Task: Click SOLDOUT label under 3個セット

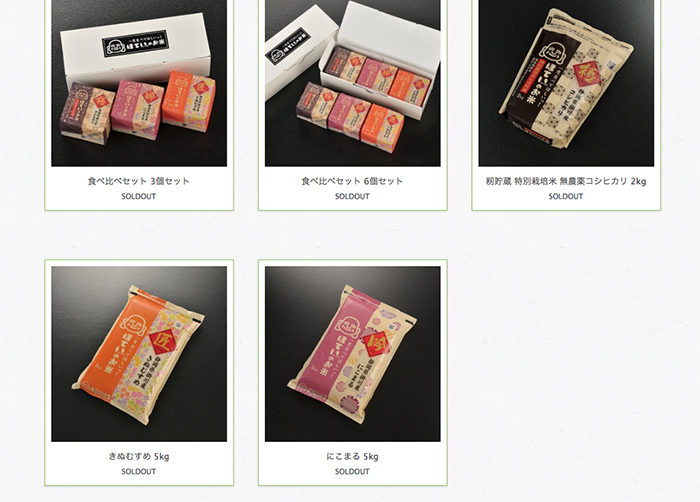Action: coord(139,196)
